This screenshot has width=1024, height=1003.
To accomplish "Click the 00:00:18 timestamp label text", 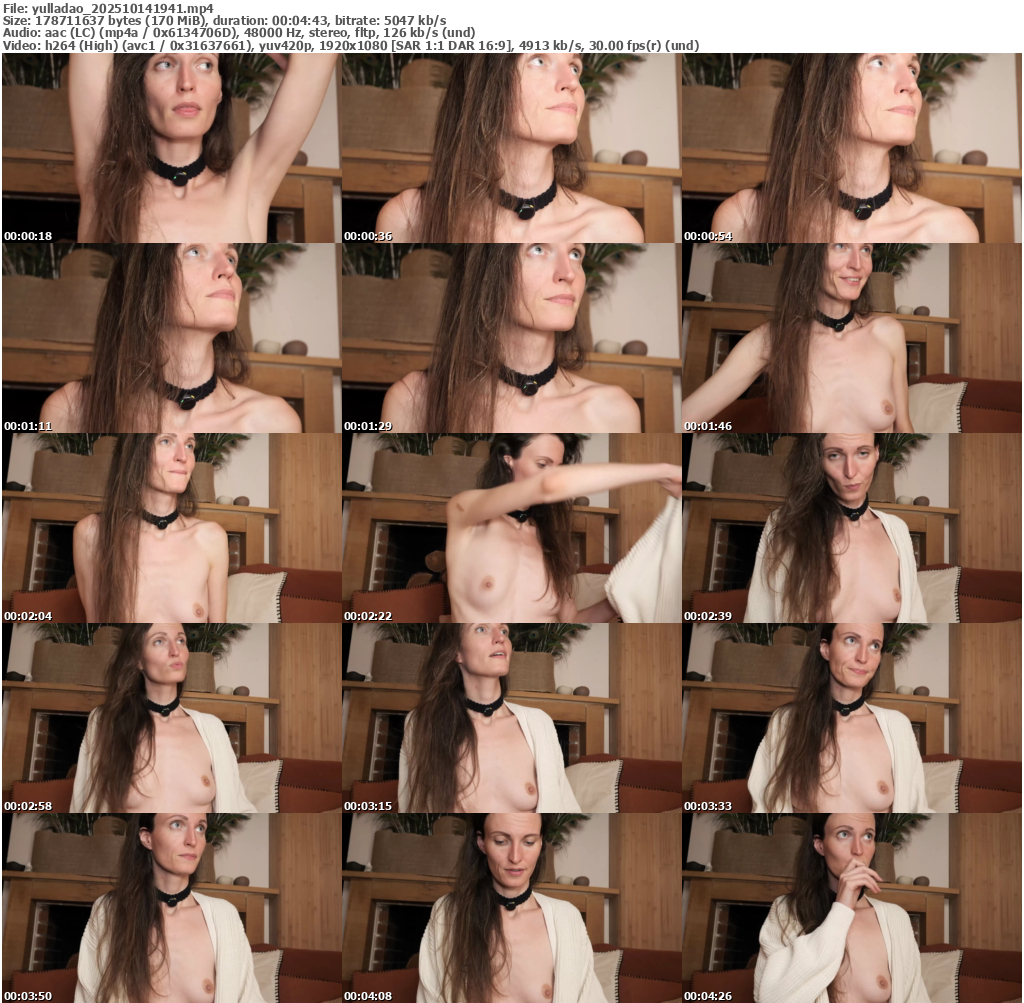I will [28, 236].
